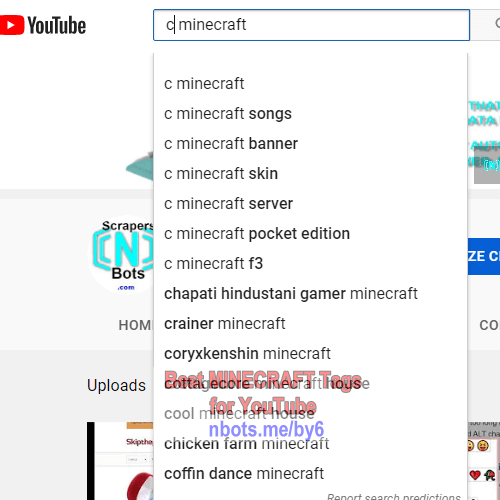Click inside the search text field
Image resolution: width=500 pixels, height=500 pixels.
click(x=311, y=25)
